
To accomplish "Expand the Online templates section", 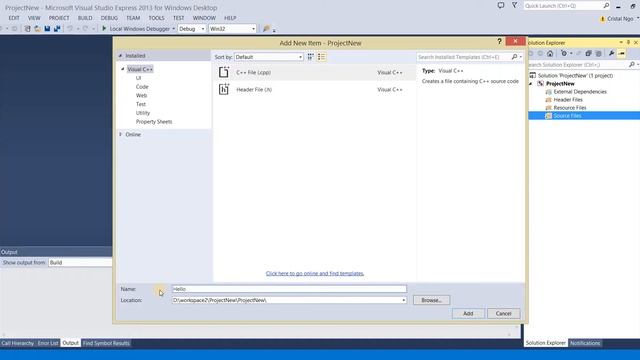I will [x=120, y=134].
